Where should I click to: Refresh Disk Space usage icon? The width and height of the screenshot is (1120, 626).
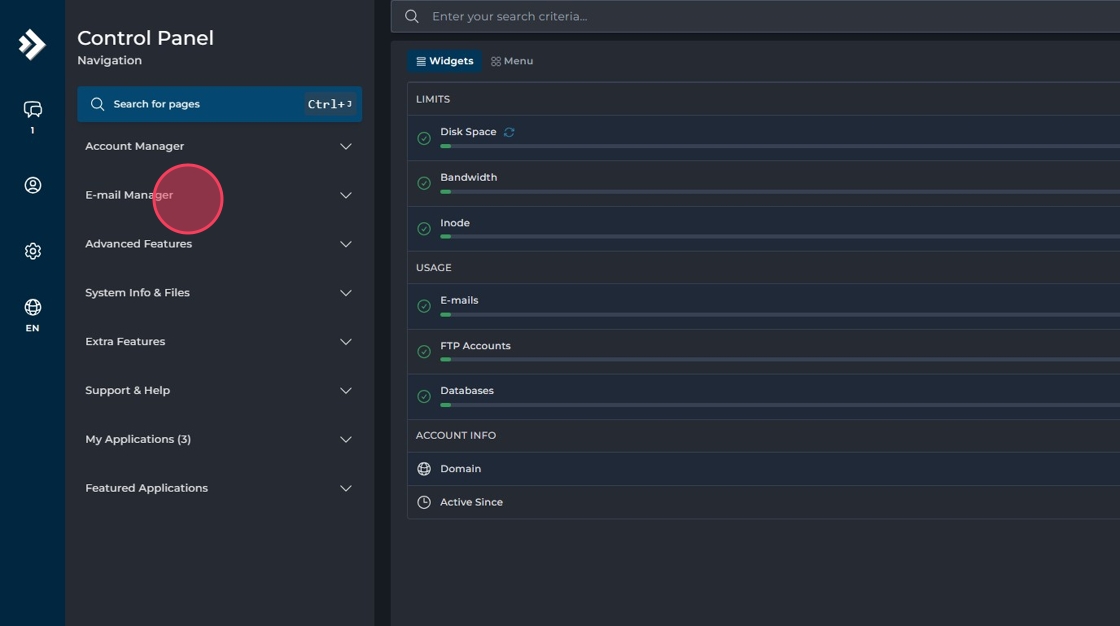tap(509, 132)
